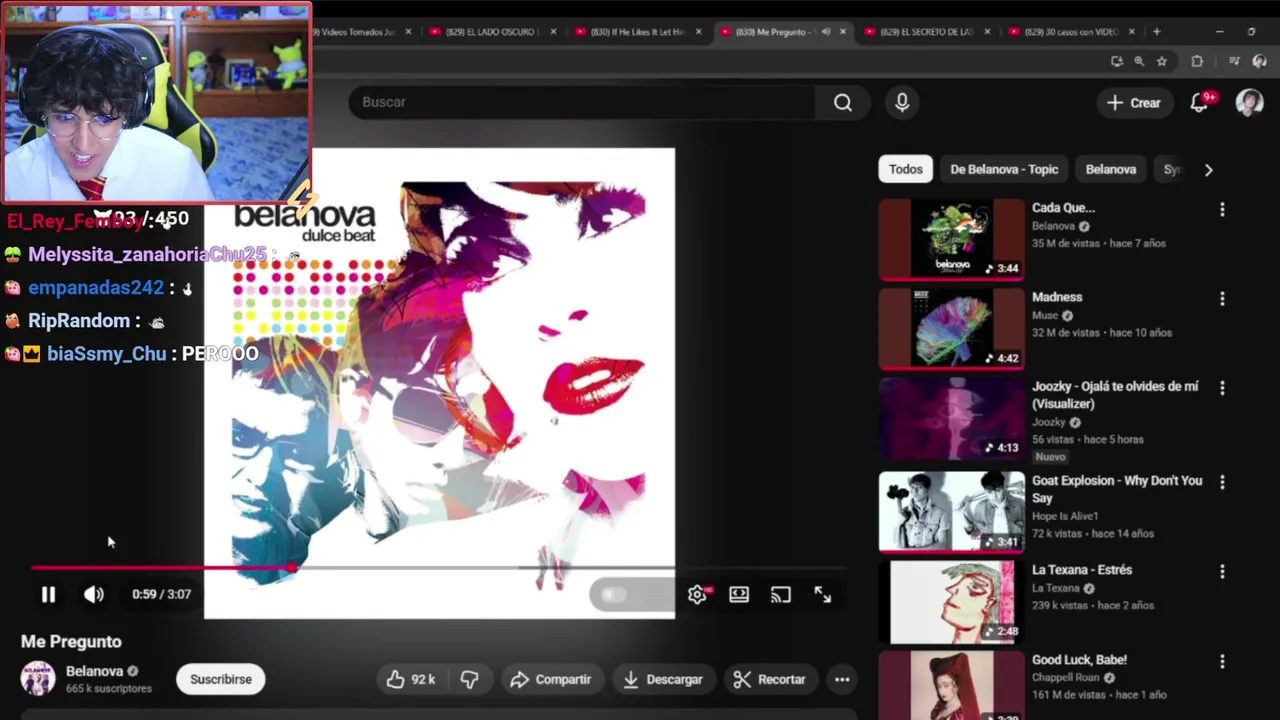Click the search magnifier button
The image size is (1280, 720).
point(843,102)
